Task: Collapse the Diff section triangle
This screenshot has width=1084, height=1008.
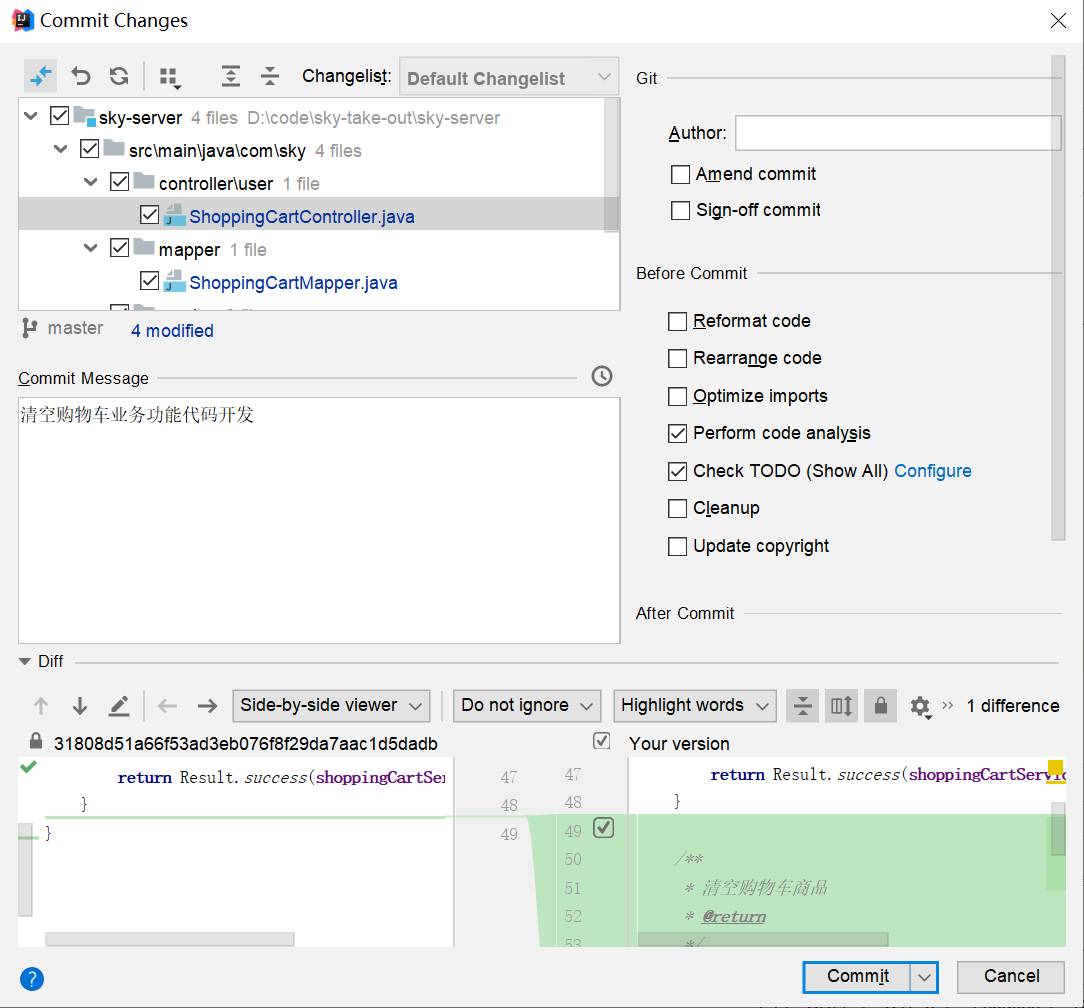Action: pyautogui.click(x=25, y=662)
